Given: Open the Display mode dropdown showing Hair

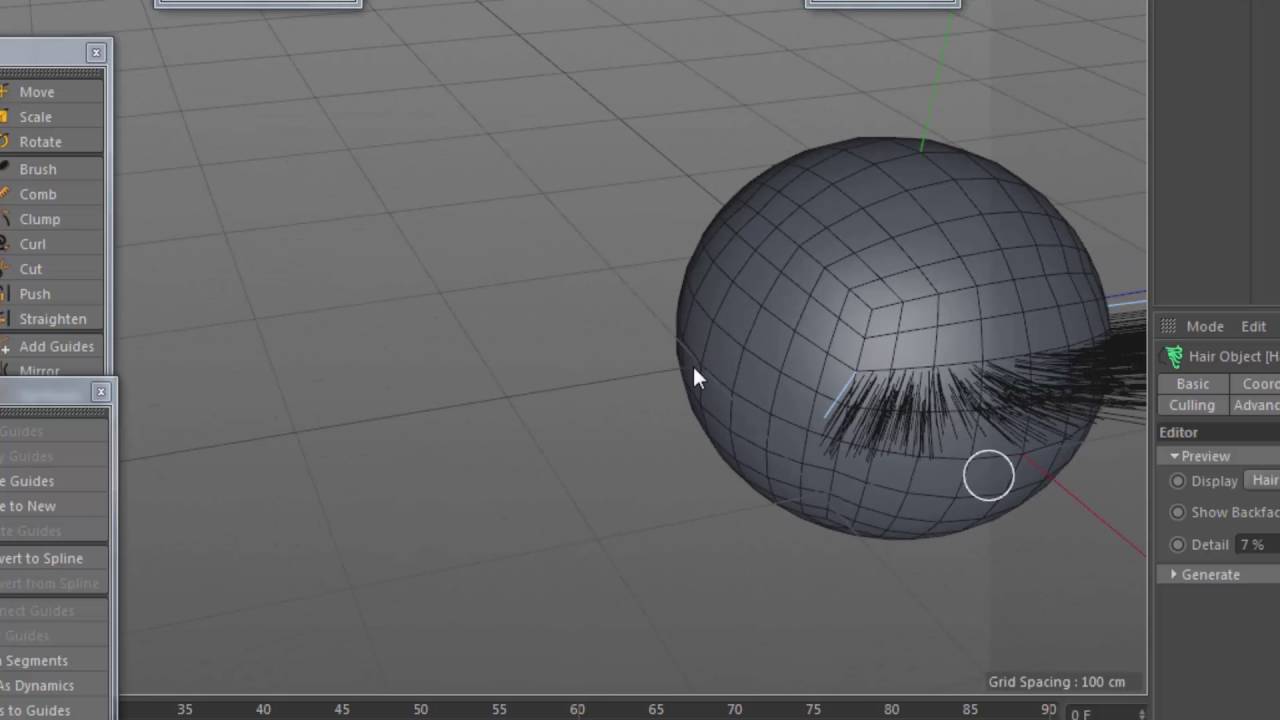Looking at the screenshot, I should click(x=1262, y=481).
